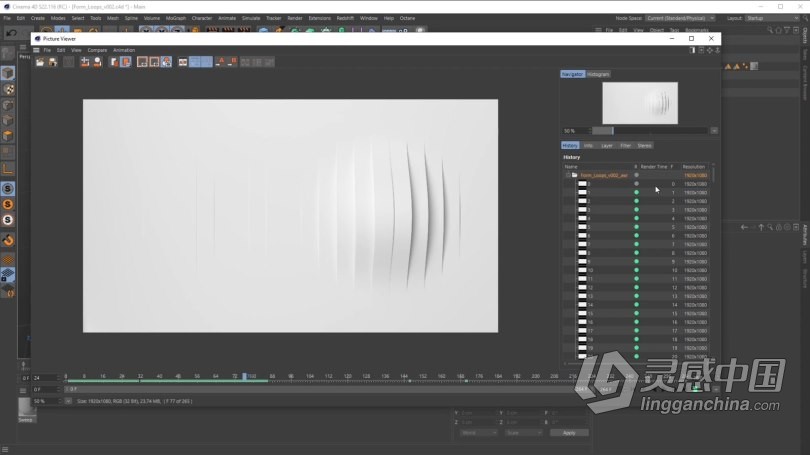Screen dimensions: 810x455
Task: Open the dropdown arrow right of navigator zoom slider
Action: tap(714, 131)
